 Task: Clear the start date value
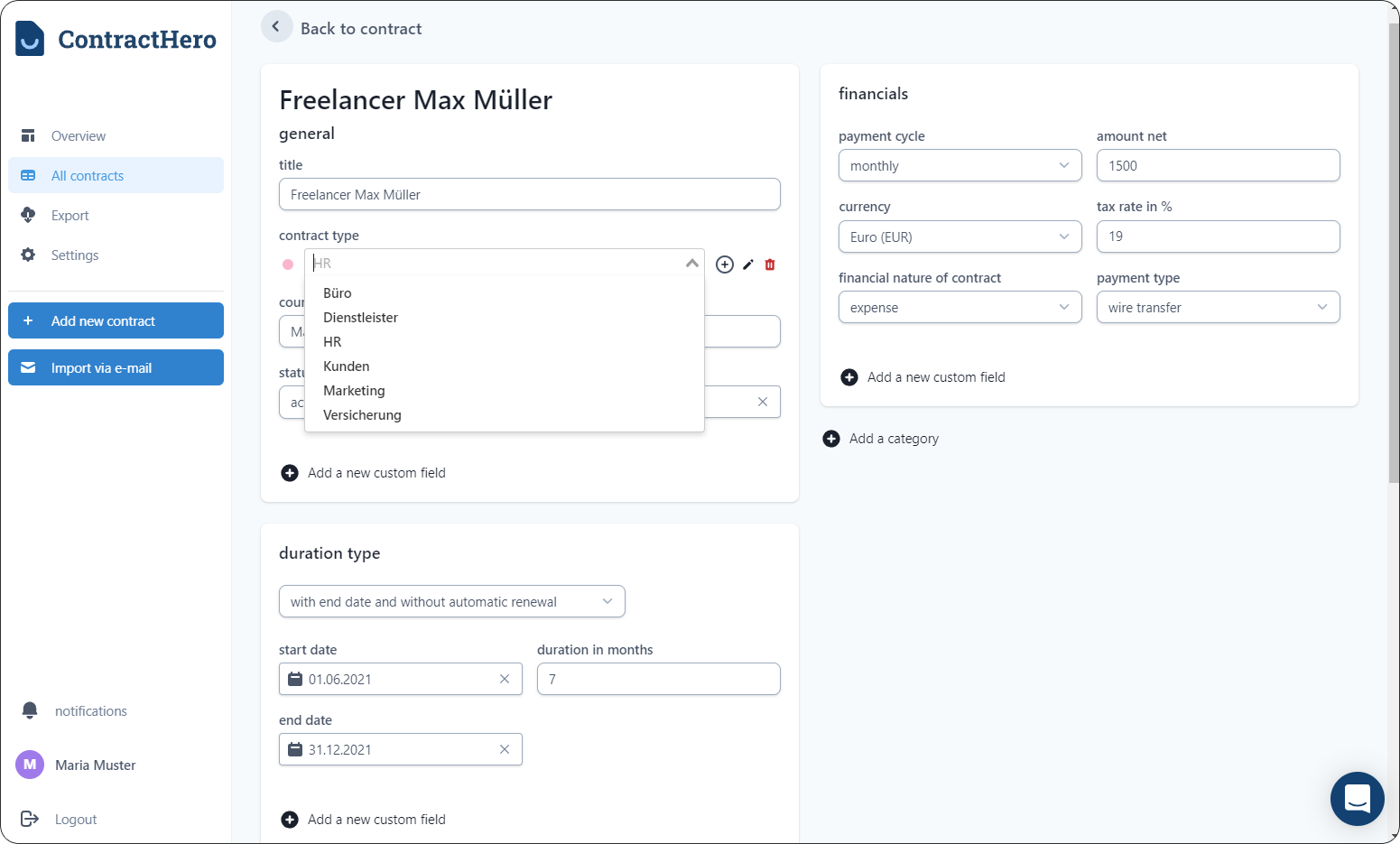click(505, 679)
